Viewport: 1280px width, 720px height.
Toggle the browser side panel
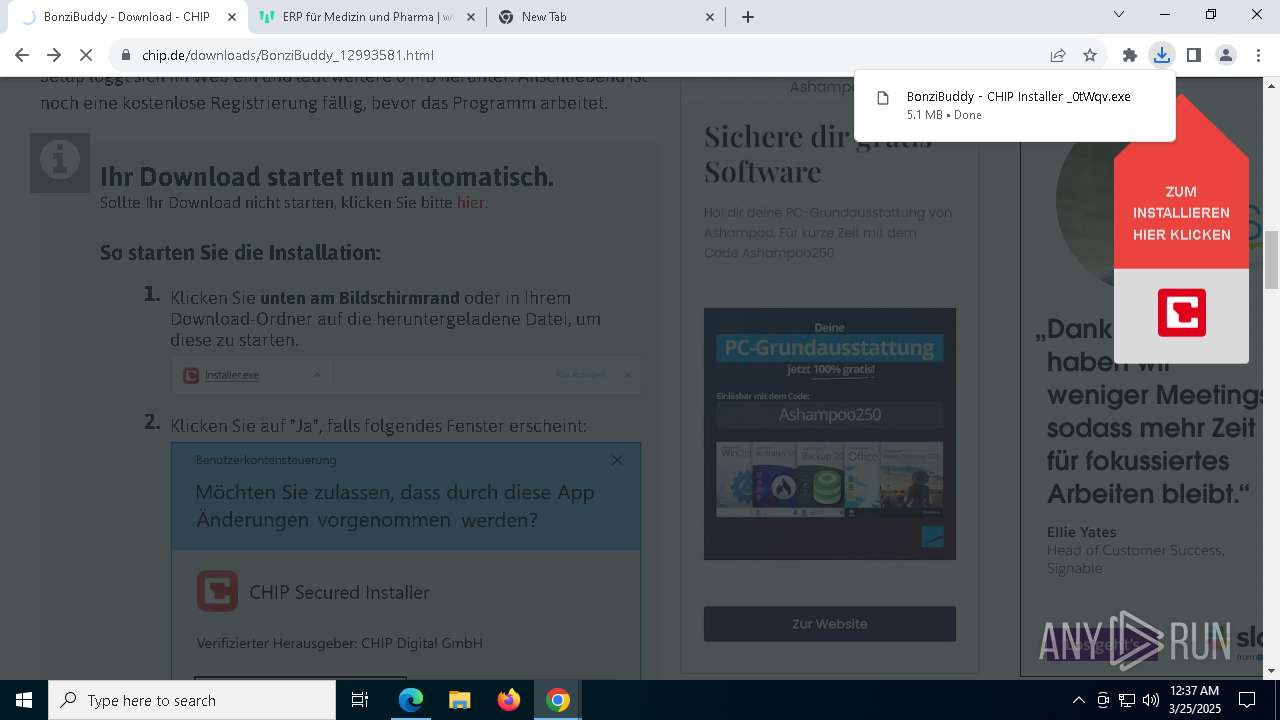tap(1193, 55)
